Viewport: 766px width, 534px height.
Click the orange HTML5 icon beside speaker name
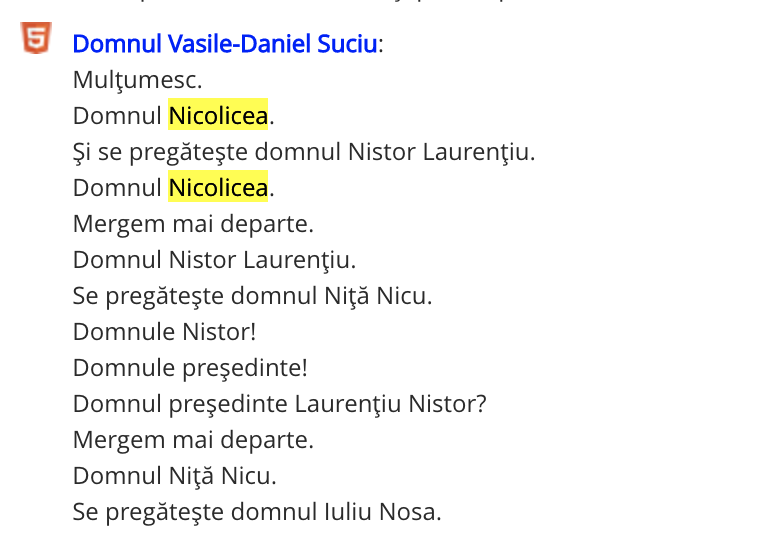(x=36, y=38)
